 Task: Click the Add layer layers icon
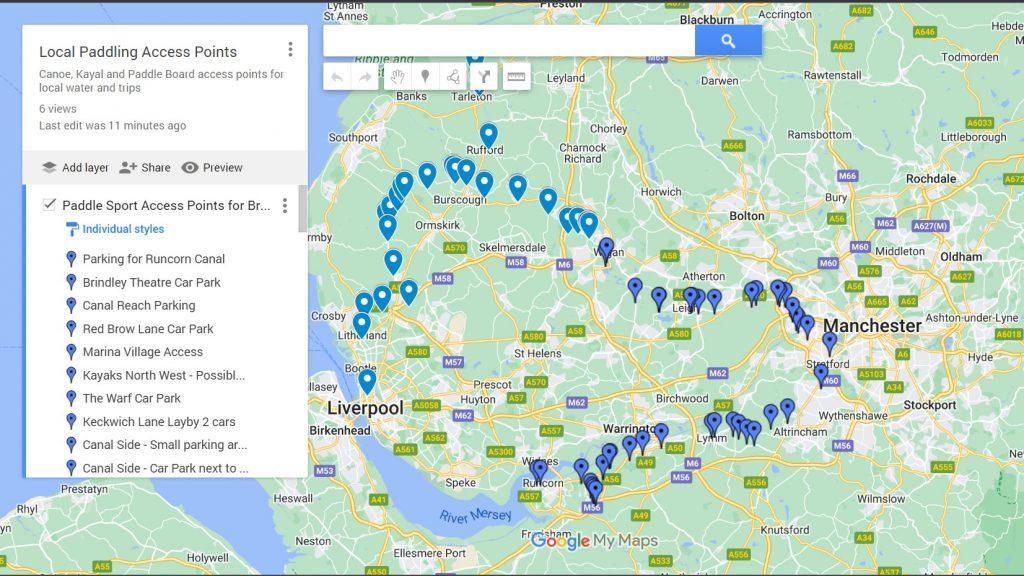pos(49,167)
